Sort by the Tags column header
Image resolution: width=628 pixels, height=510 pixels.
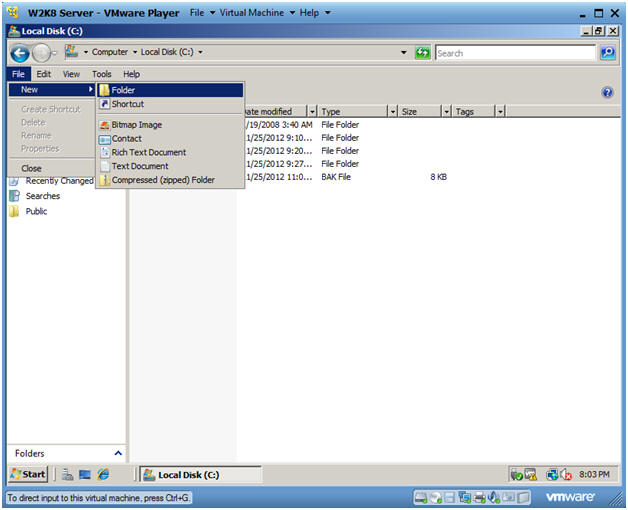(473, 111)
